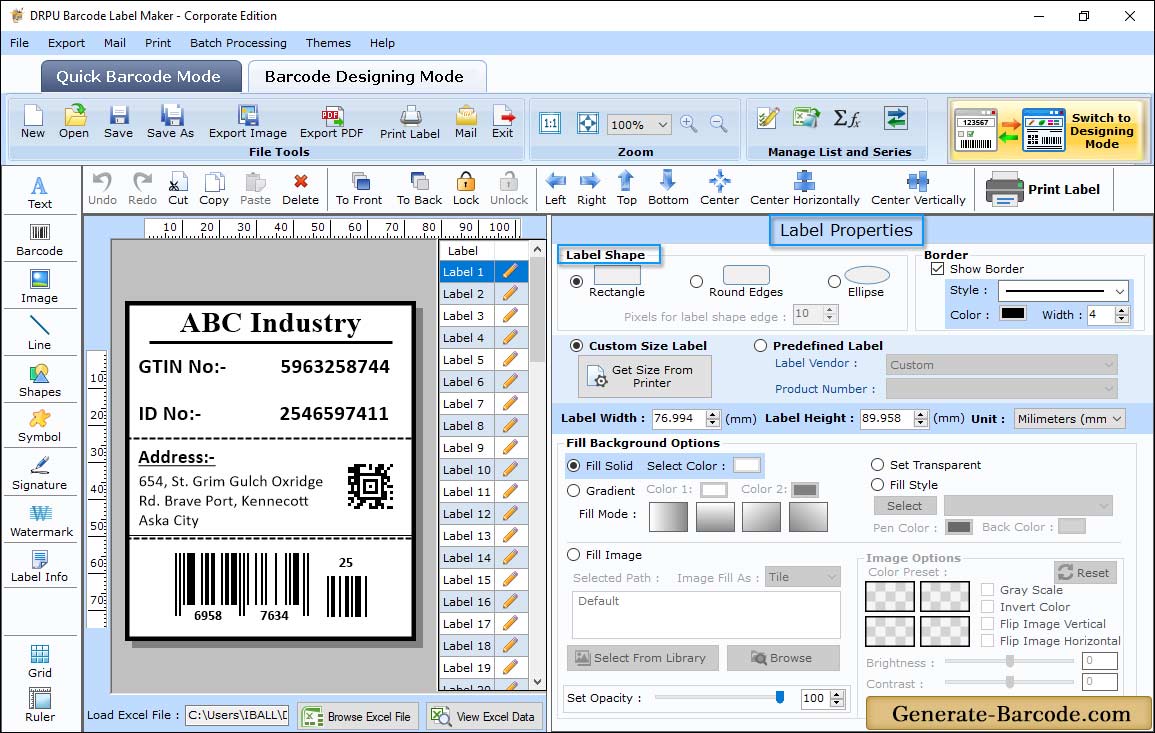Click the fit-to-window zoom icon
This screenshot has height=733, width=1155.
click(588, 123)
